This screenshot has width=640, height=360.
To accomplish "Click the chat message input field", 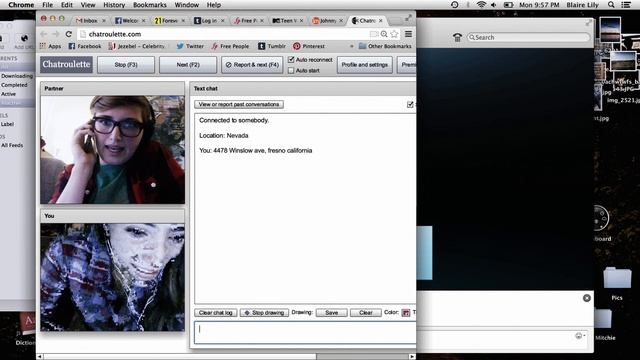I will point(305,333).
